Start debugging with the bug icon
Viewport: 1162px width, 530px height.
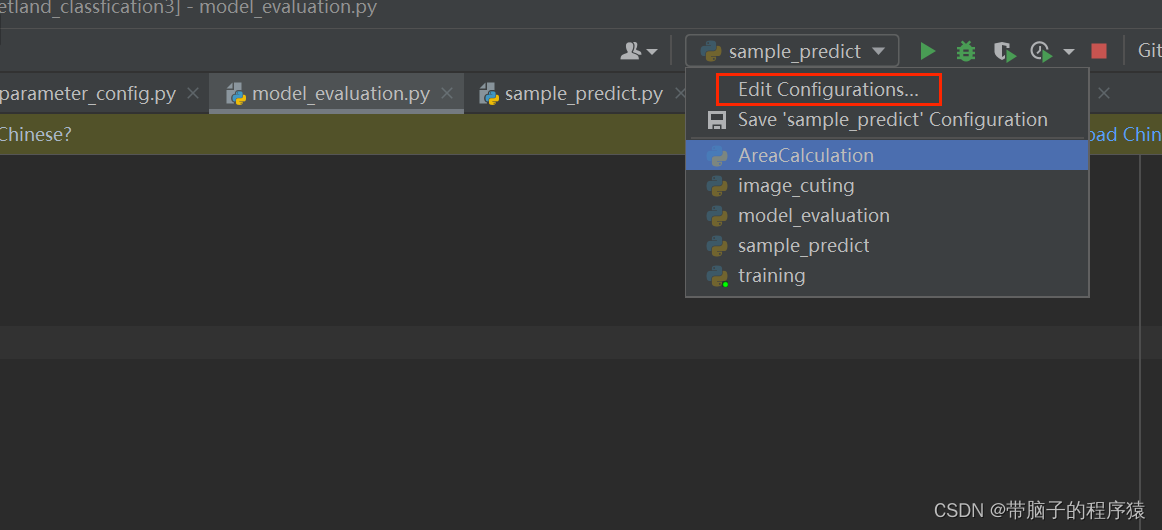pyautogui.click(x=966, y=51)
